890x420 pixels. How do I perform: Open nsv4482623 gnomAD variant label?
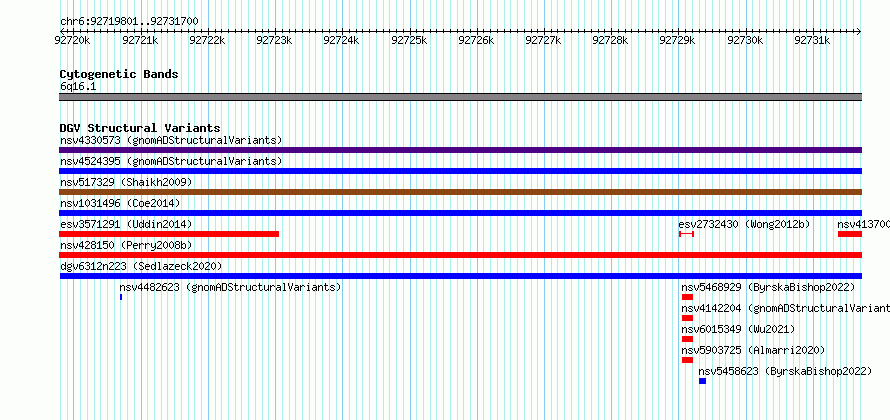click(x=230, y=287)
